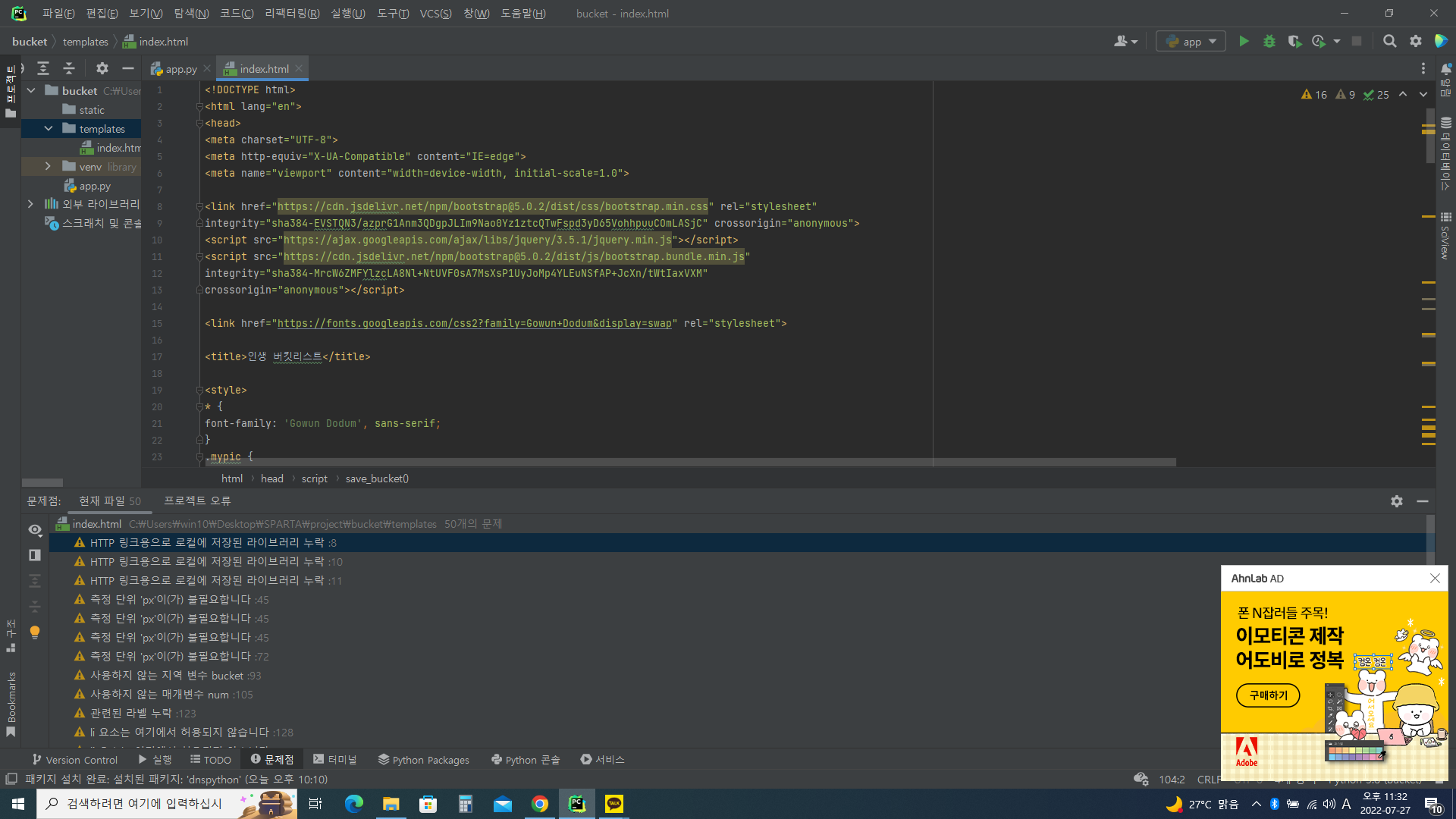The image size is (1456, 819).
Task: Open problems panel settings gear
Action: point(1397,501)
